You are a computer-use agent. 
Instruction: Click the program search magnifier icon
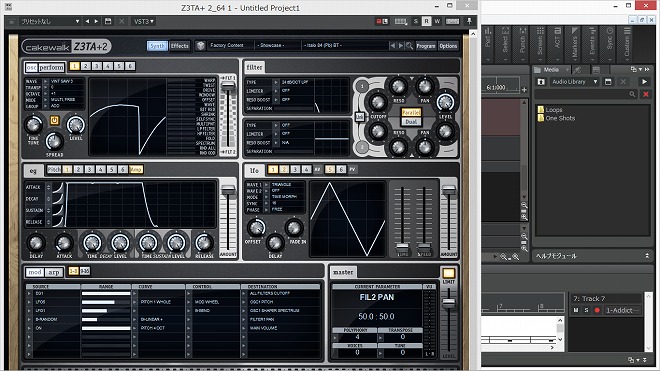pos(409,45)
